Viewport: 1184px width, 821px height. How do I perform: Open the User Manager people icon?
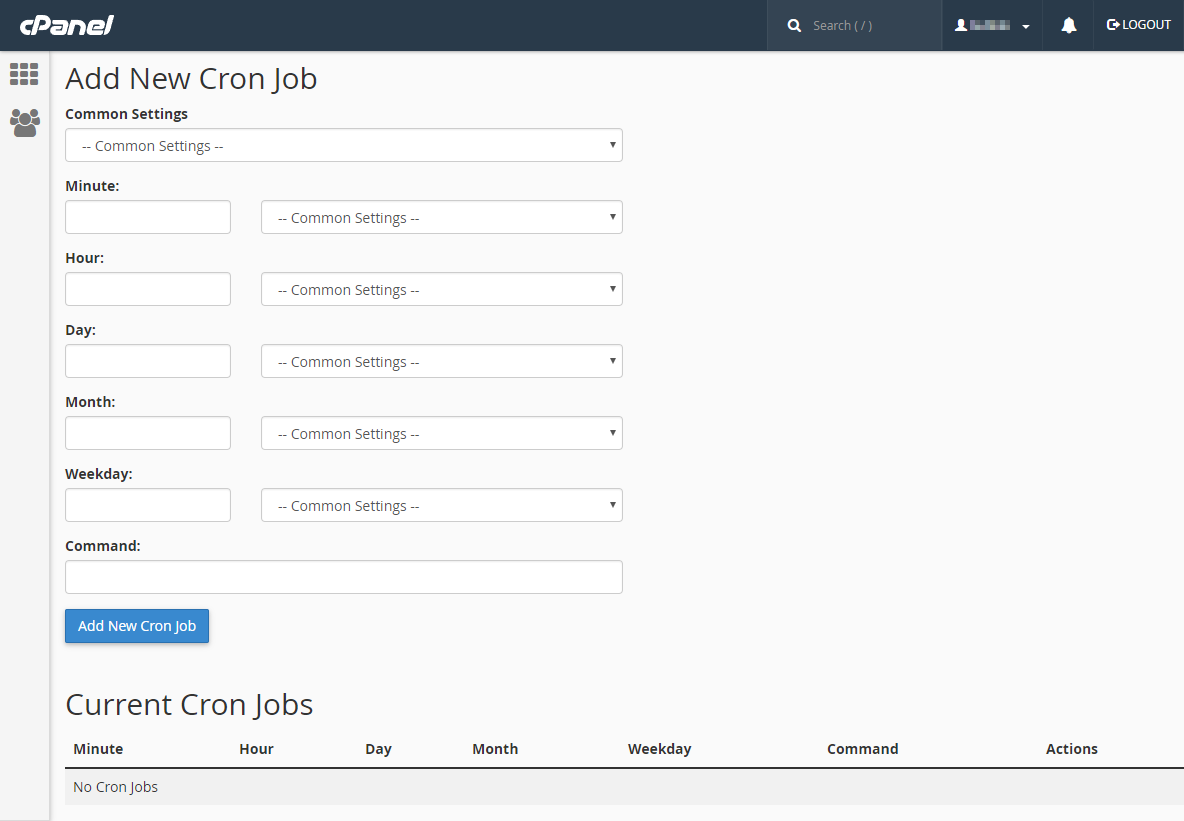(x=24, y=122)
